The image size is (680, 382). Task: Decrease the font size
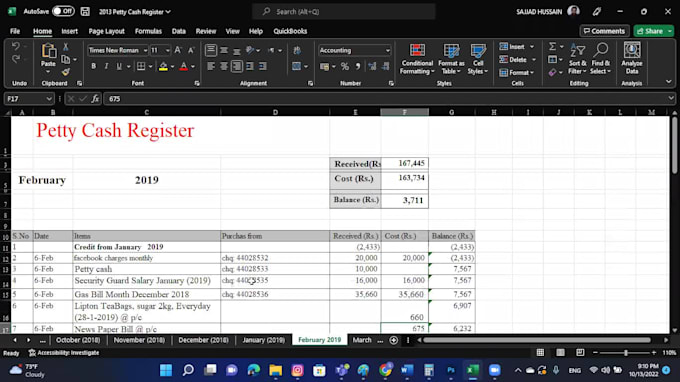(191, 50)
